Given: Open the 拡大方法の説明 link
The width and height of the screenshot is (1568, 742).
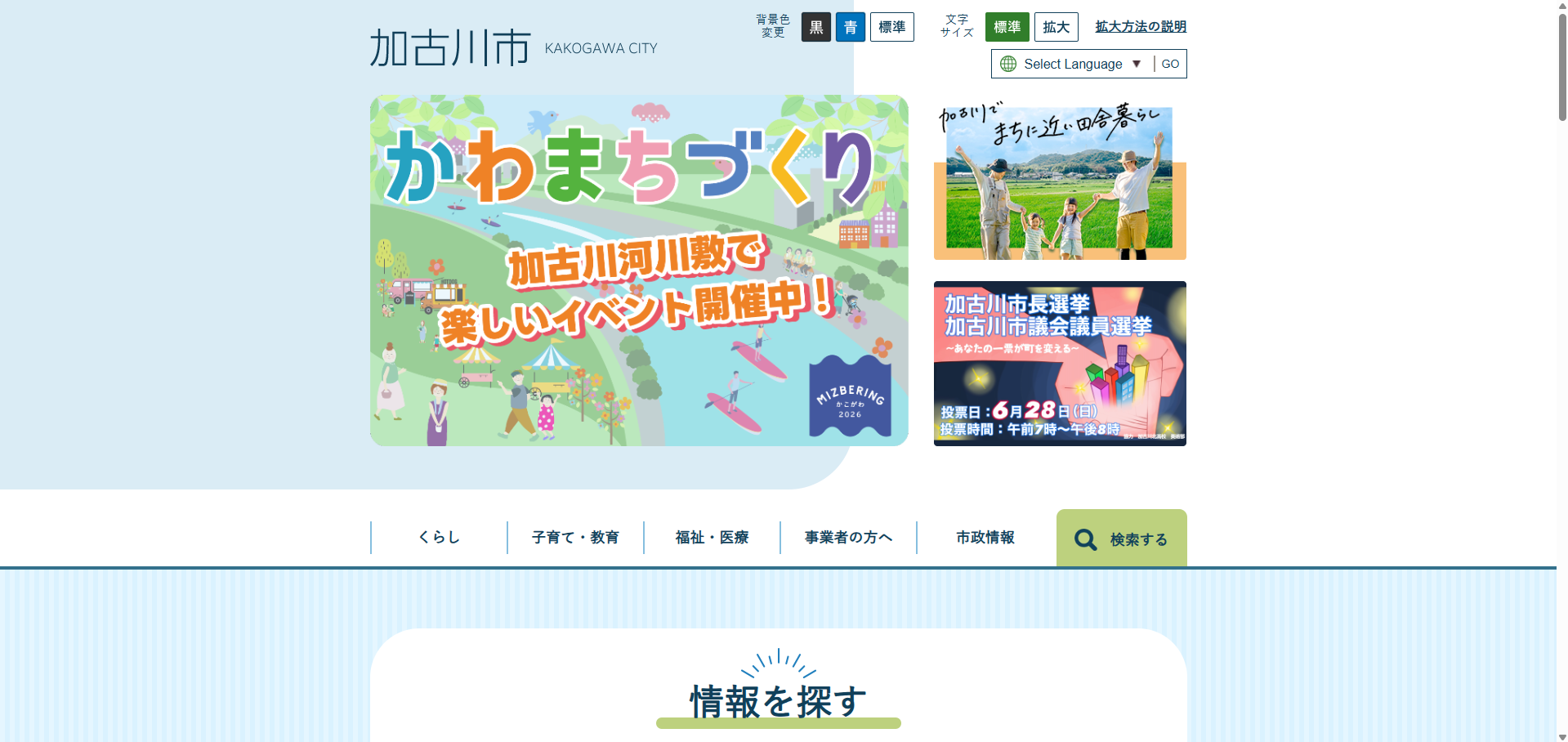Looking at the screenshot, I should click(x=1141, y=27).
